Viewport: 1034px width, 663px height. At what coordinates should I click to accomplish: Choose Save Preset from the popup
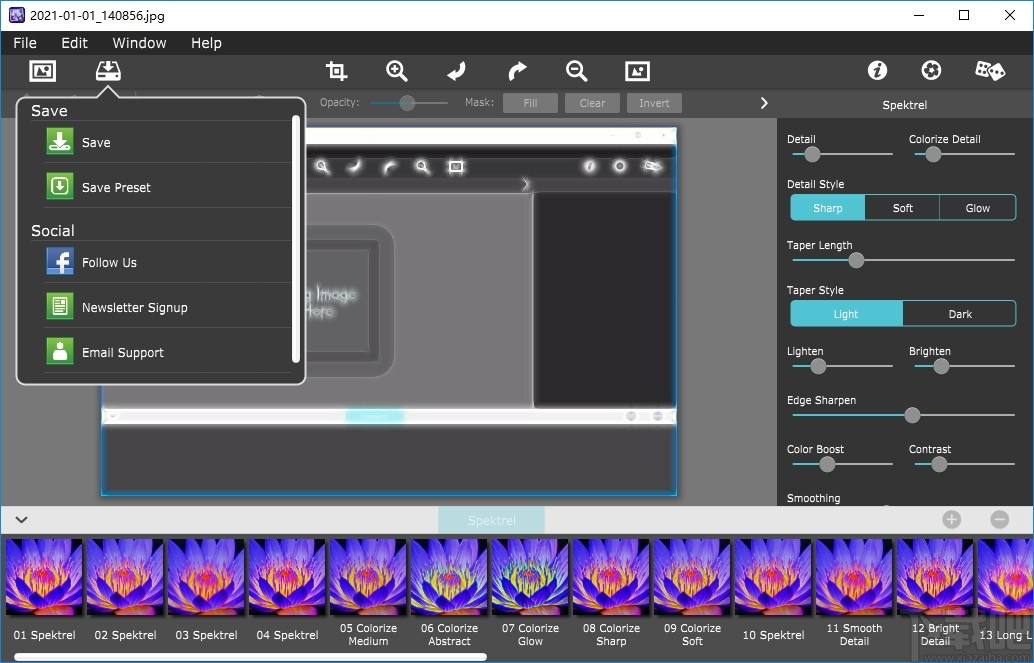(116, 187)
